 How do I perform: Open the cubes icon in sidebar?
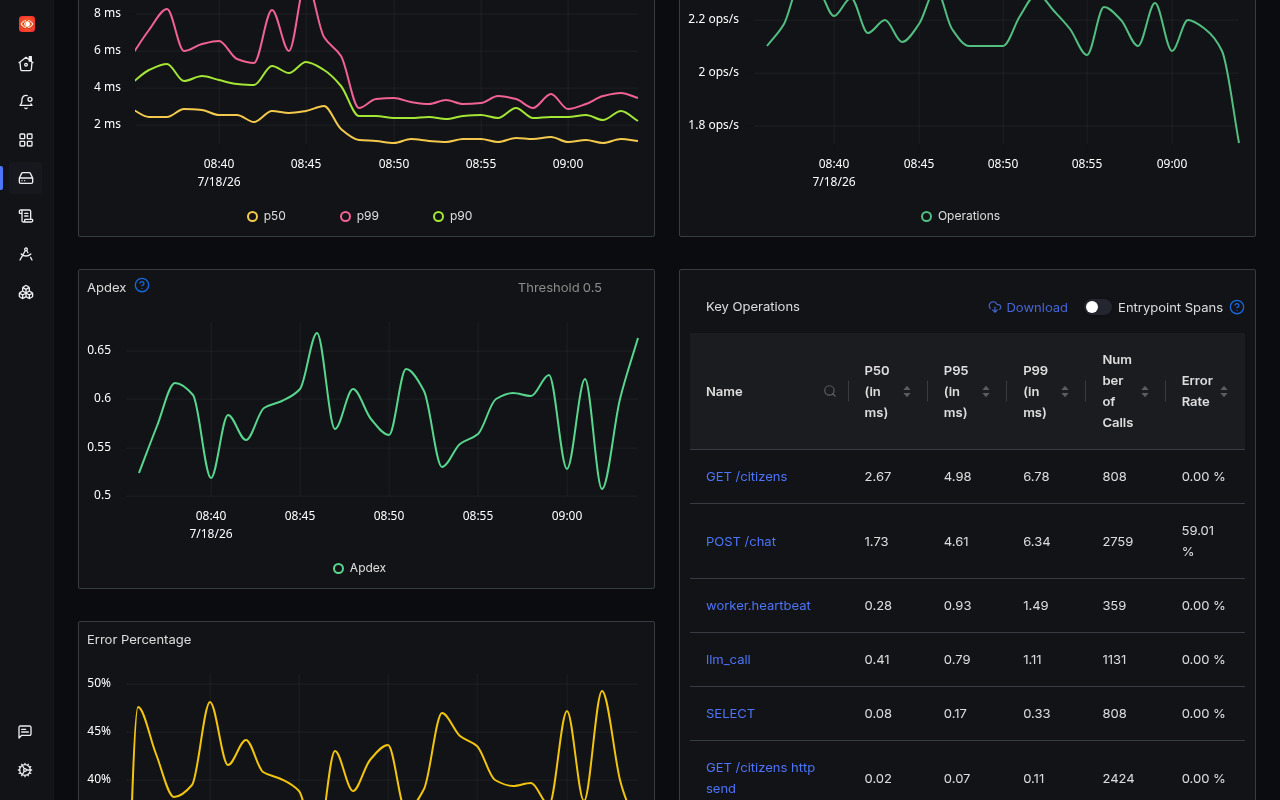click(x=26, y=292)
